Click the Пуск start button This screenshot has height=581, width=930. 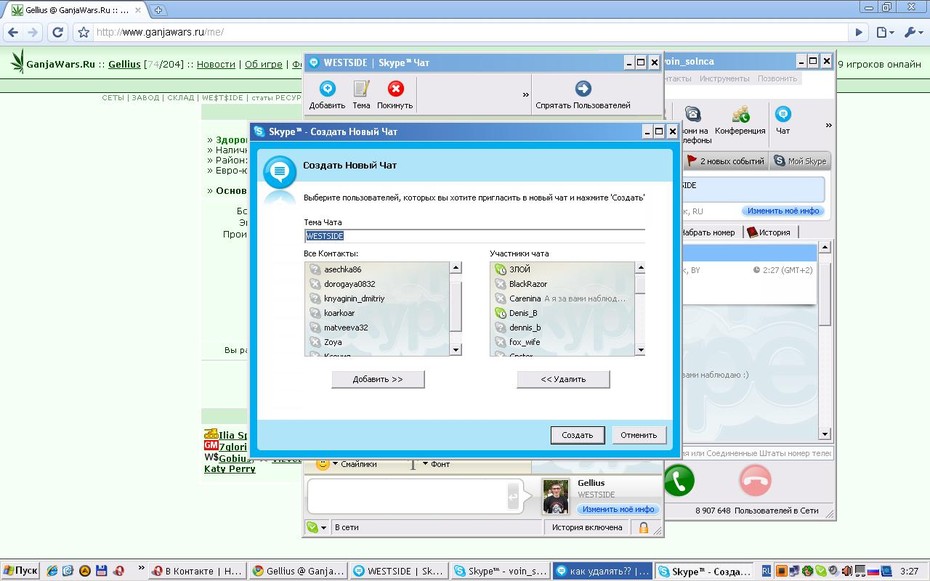coord(20,571)
